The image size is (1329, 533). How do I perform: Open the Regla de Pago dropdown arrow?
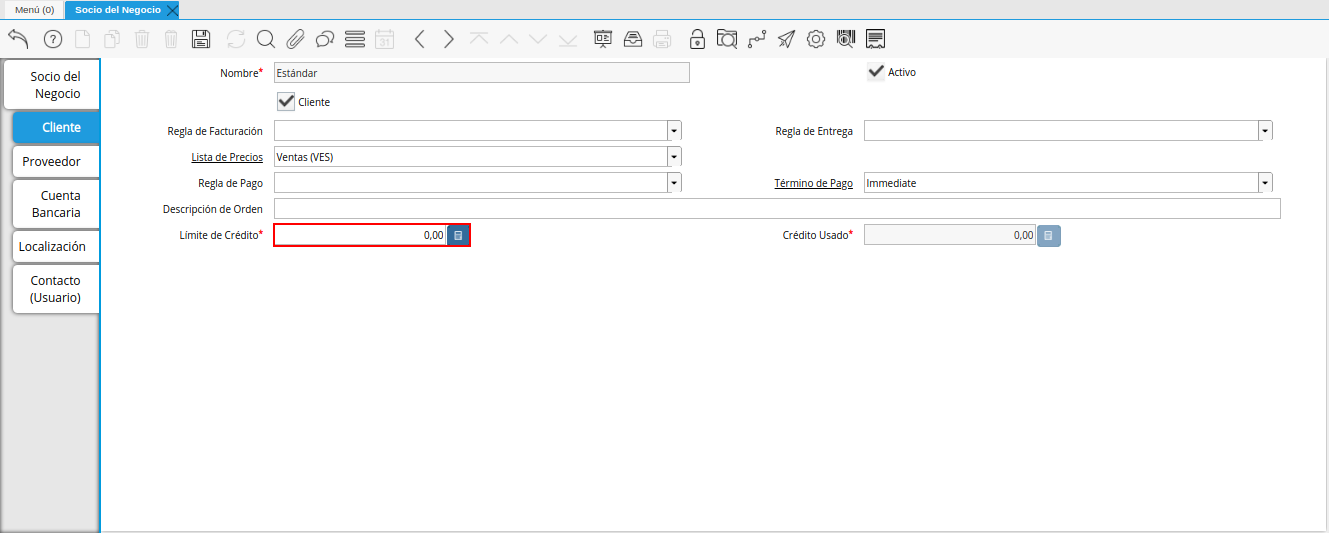point(675,183)
